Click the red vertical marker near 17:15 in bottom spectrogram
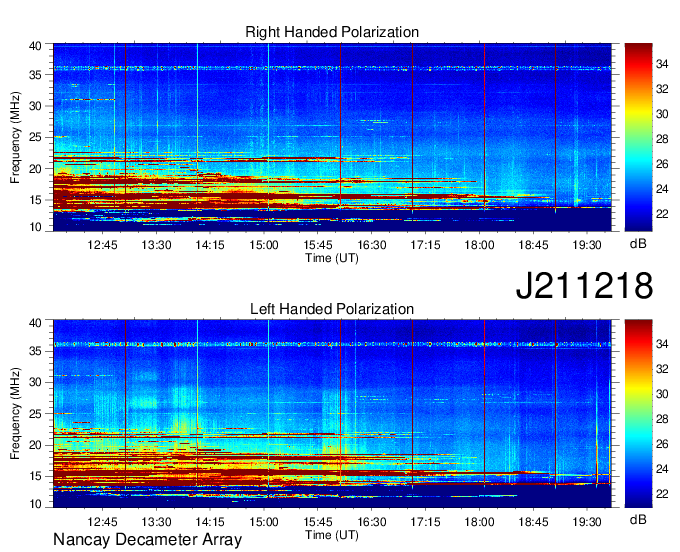Screen dimensions: 680x552 (412, 403)
